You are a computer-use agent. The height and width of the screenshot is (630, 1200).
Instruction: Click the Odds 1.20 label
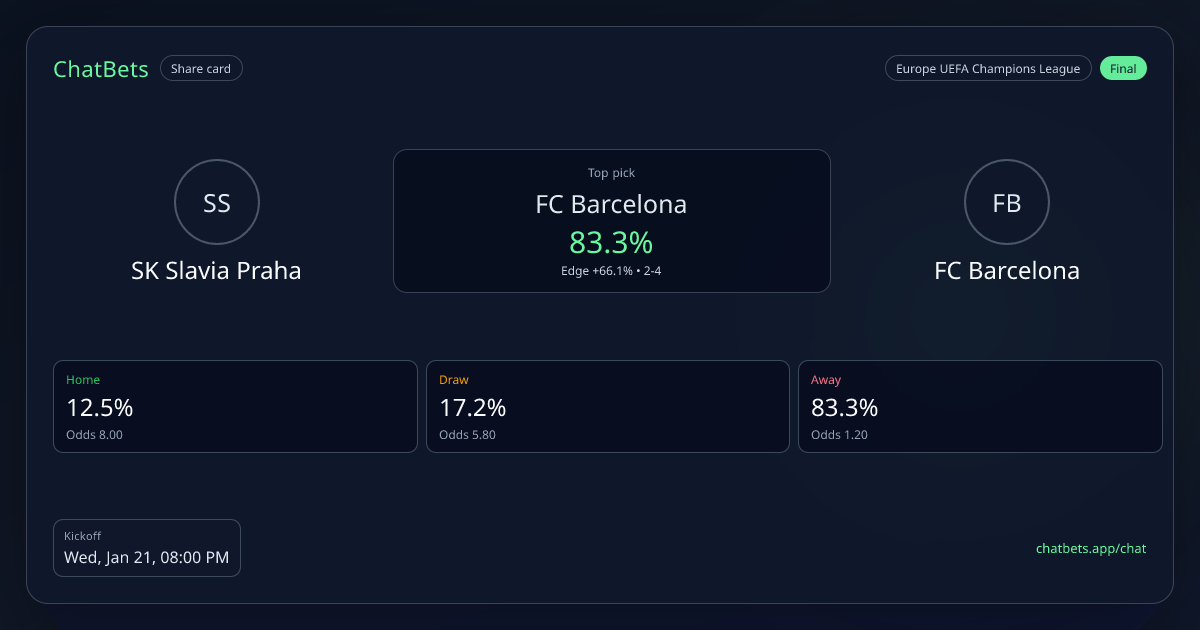tap(839, 435)
